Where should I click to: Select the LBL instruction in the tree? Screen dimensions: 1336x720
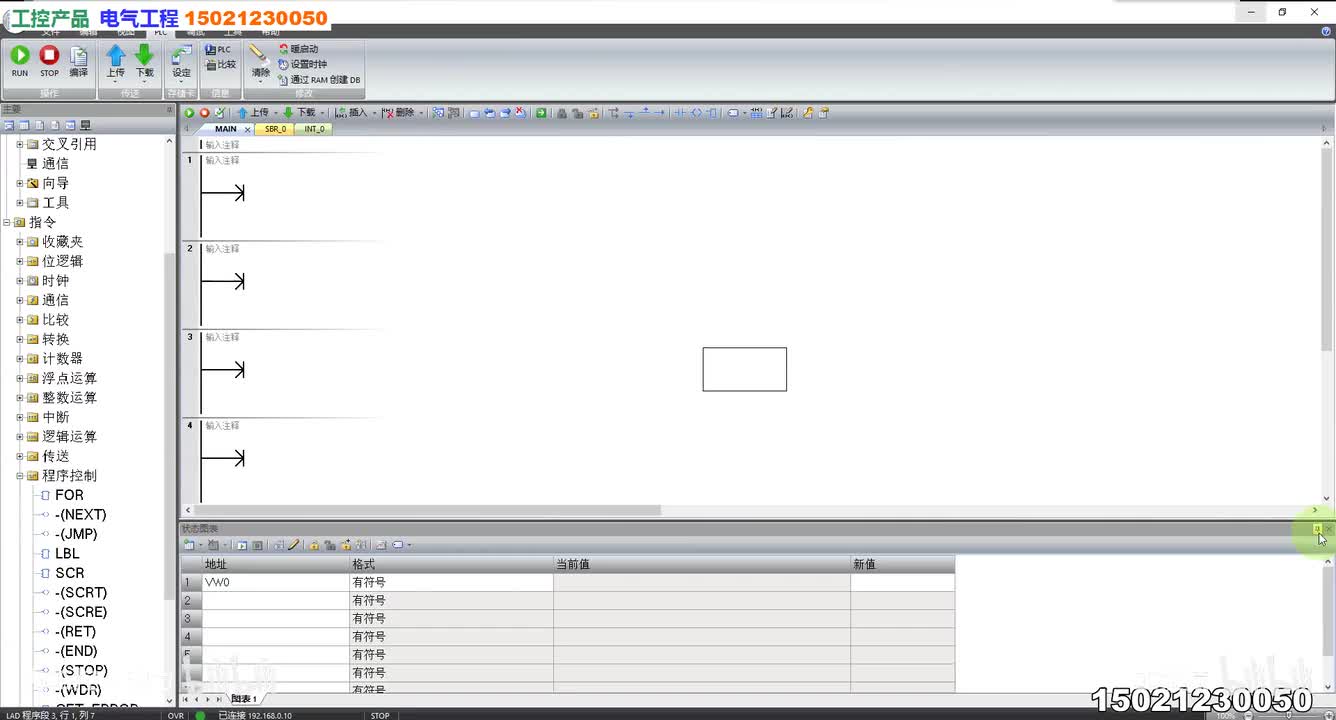pos(67,554)
